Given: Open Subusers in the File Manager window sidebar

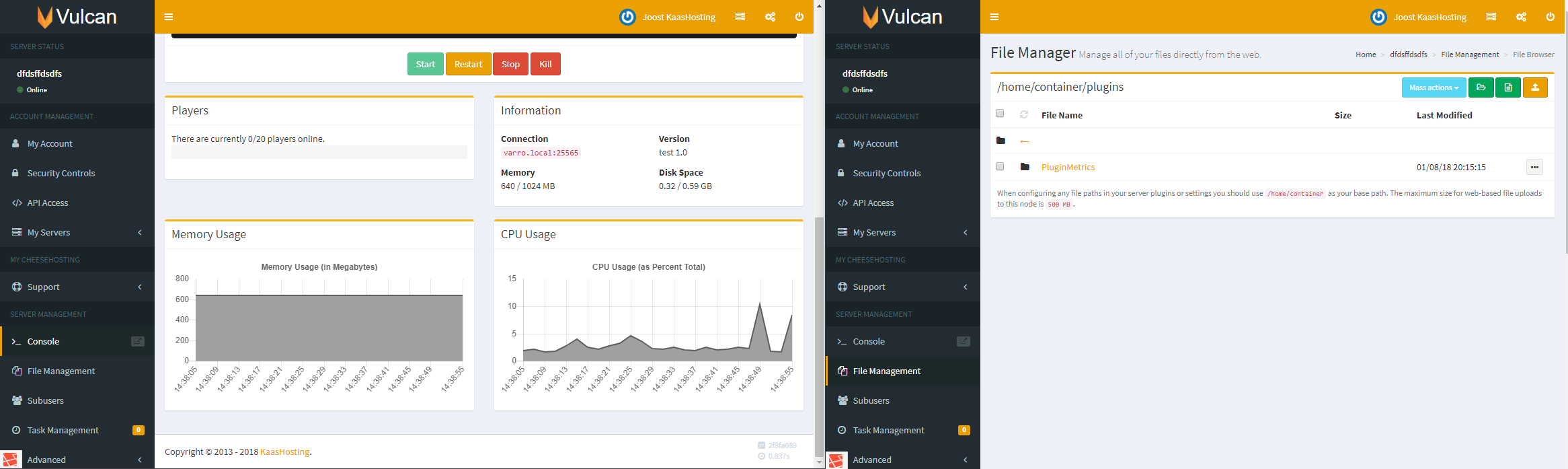Looking at the screenshot, I should coord(871,400).
